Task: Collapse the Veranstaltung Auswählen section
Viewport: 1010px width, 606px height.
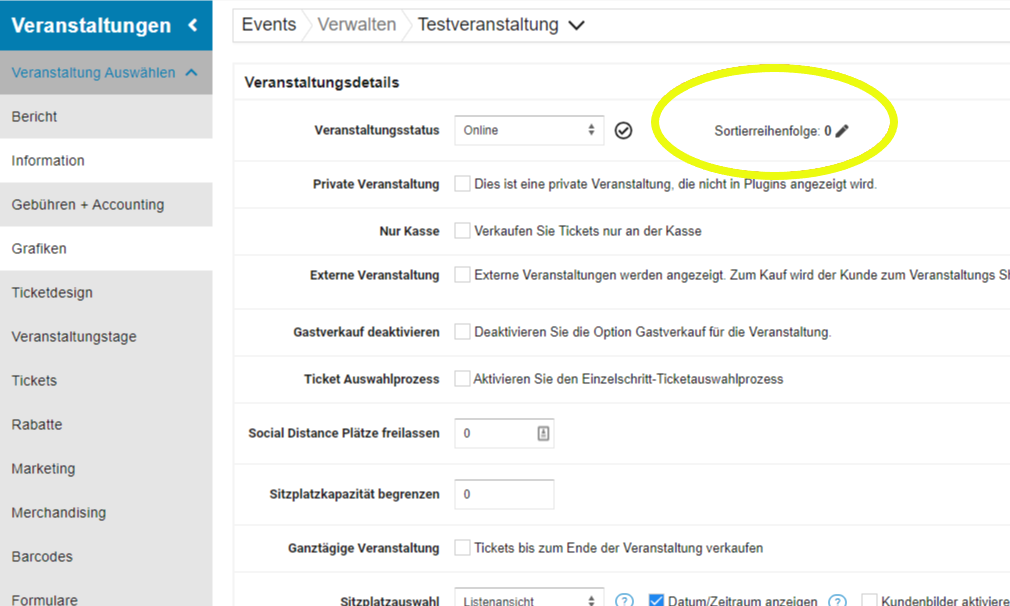Action: [x=191, y=72]
